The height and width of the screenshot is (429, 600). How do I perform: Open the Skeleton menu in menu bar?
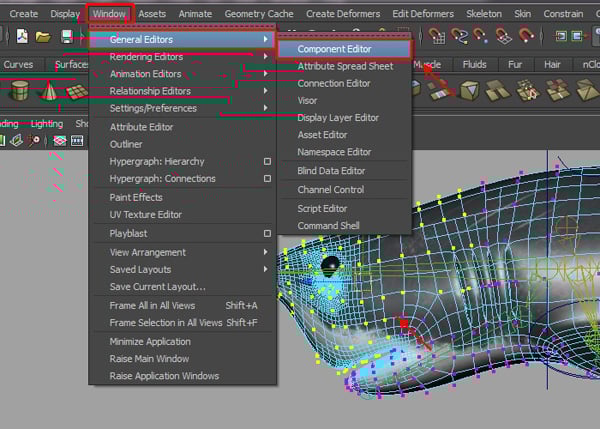click(x=483, y=14)
